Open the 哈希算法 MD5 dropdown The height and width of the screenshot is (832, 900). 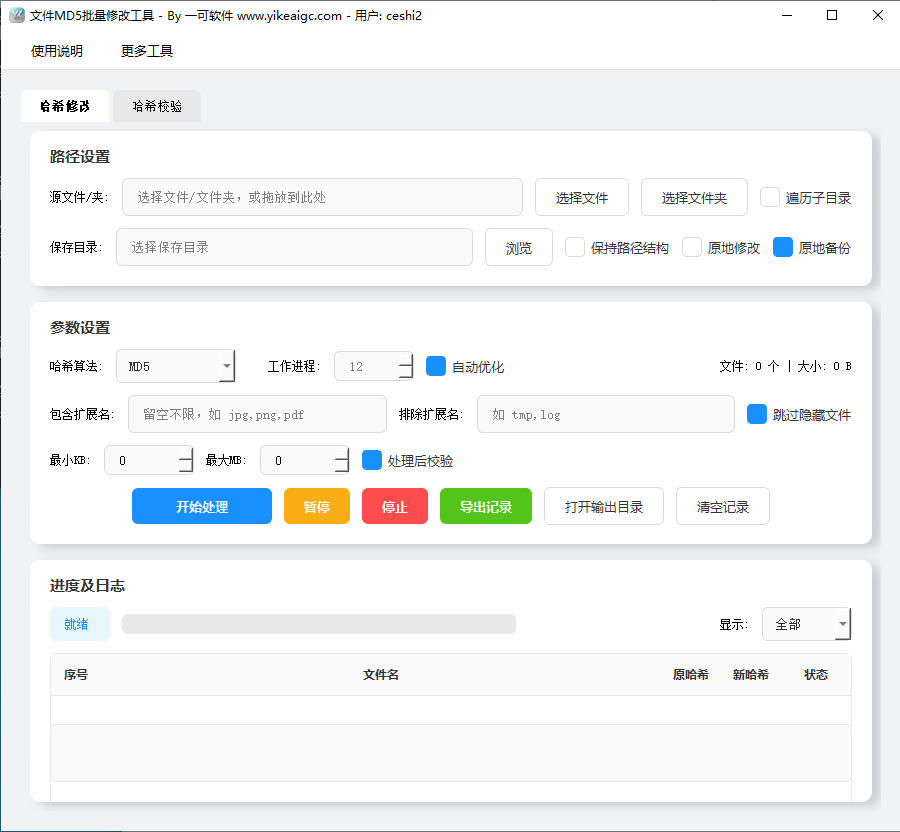click(x=176, y=366)
